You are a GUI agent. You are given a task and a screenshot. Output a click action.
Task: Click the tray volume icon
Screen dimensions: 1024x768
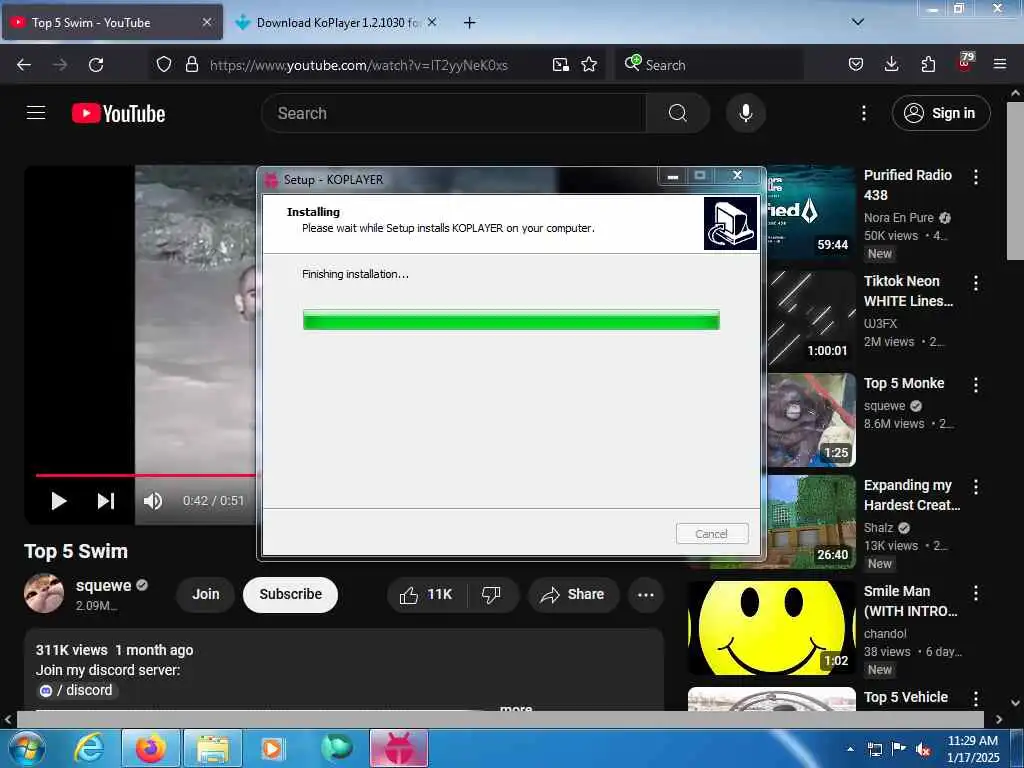(x=923, y=750)
